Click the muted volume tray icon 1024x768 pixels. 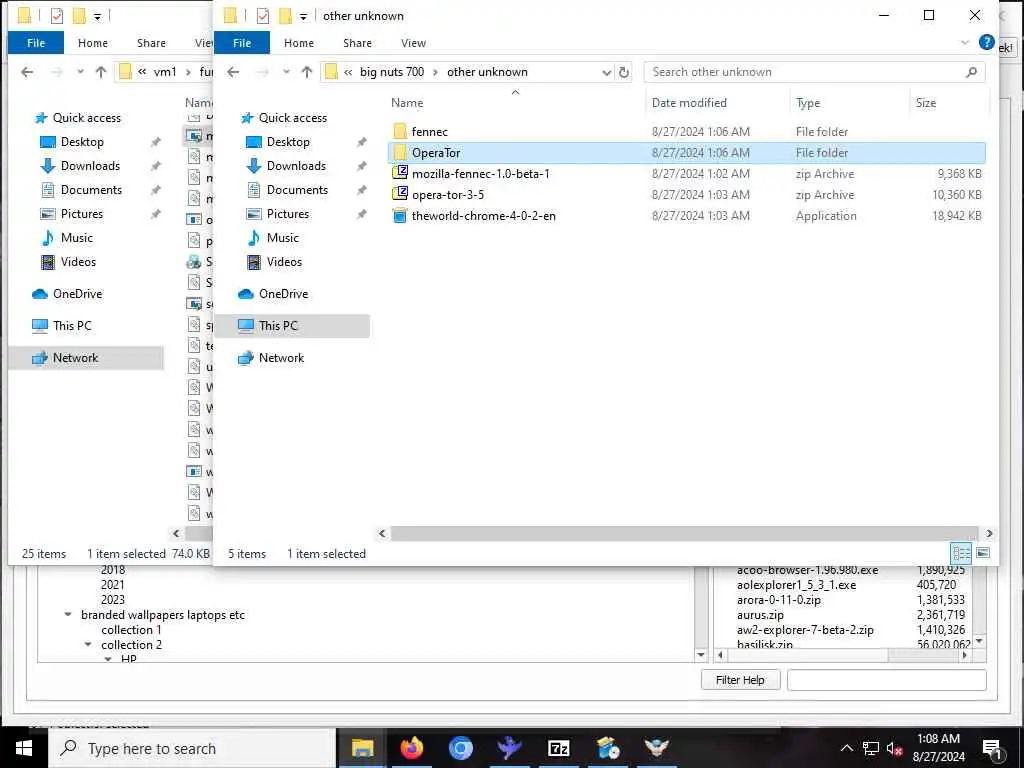click(x=894, y=748)
